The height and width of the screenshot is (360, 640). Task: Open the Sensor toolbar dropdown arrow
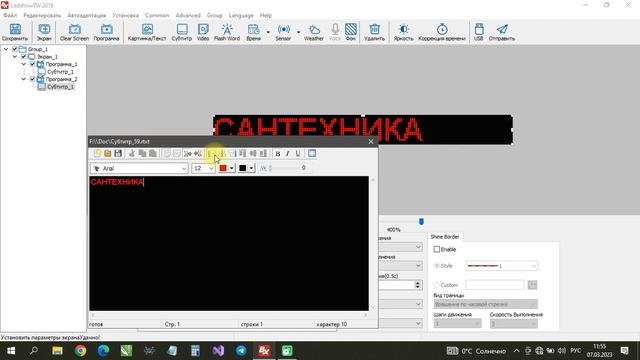(298, 32)
